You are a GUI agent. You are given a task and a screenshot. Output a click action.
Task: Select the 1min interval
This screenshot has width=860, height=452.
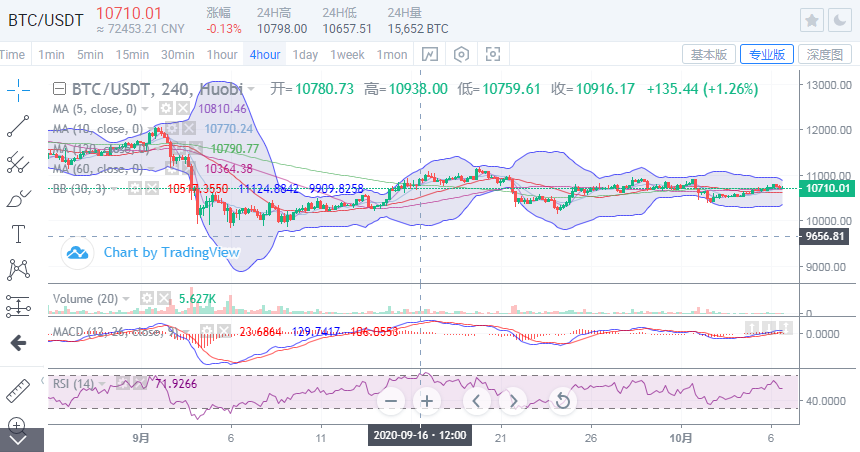[51, 54]
